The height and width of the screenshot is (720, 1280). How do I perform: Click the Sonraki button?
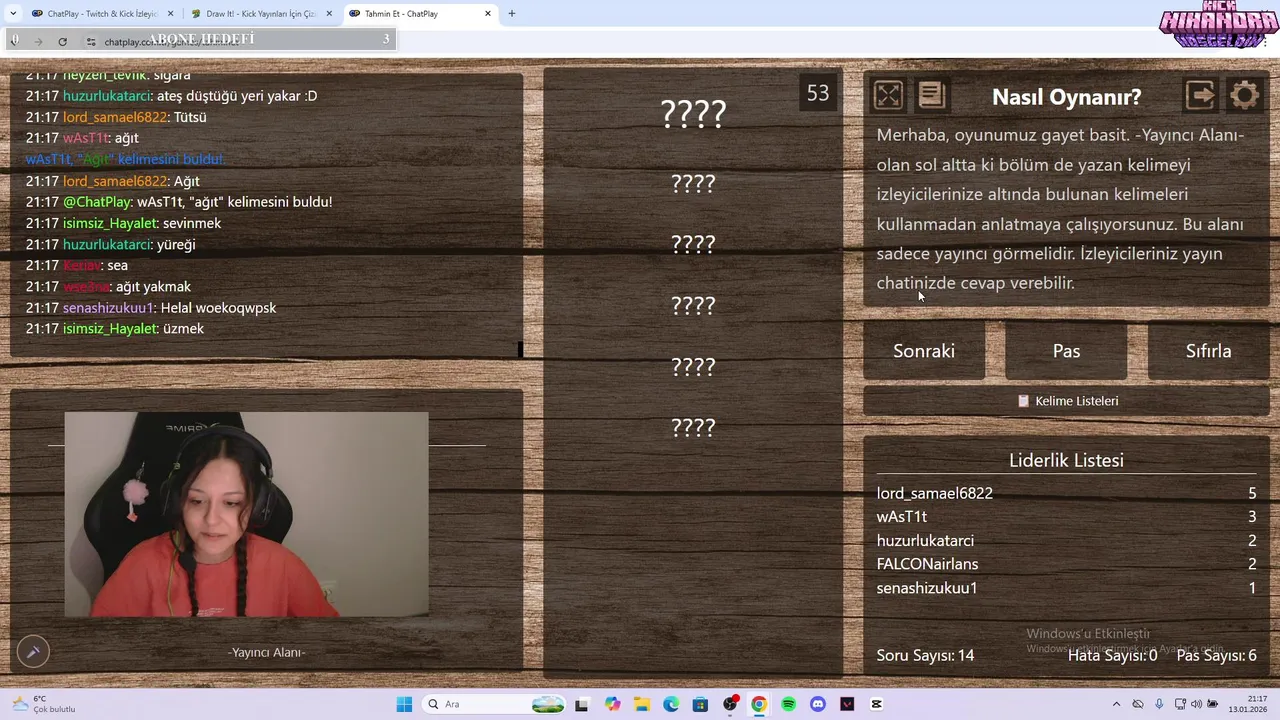click(x=924, y=351)
